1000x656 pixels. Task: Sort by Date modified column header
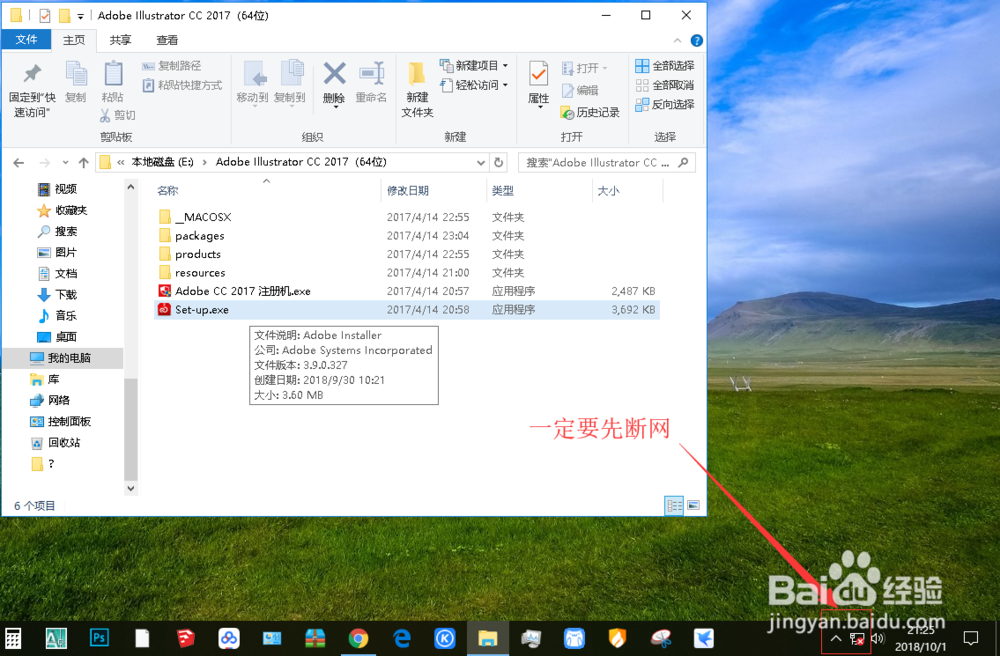[408, 191]
